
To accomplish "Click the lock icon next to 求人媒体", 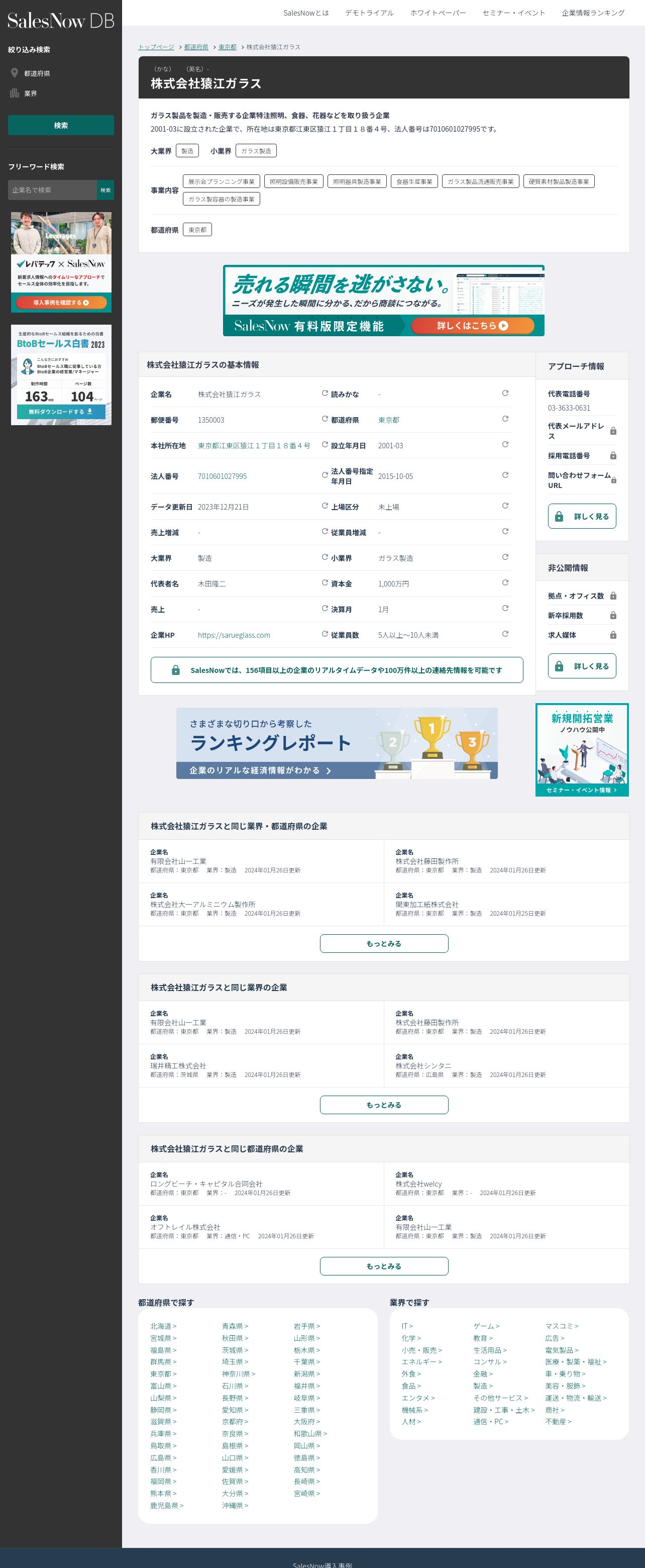I will pos(613,635).
